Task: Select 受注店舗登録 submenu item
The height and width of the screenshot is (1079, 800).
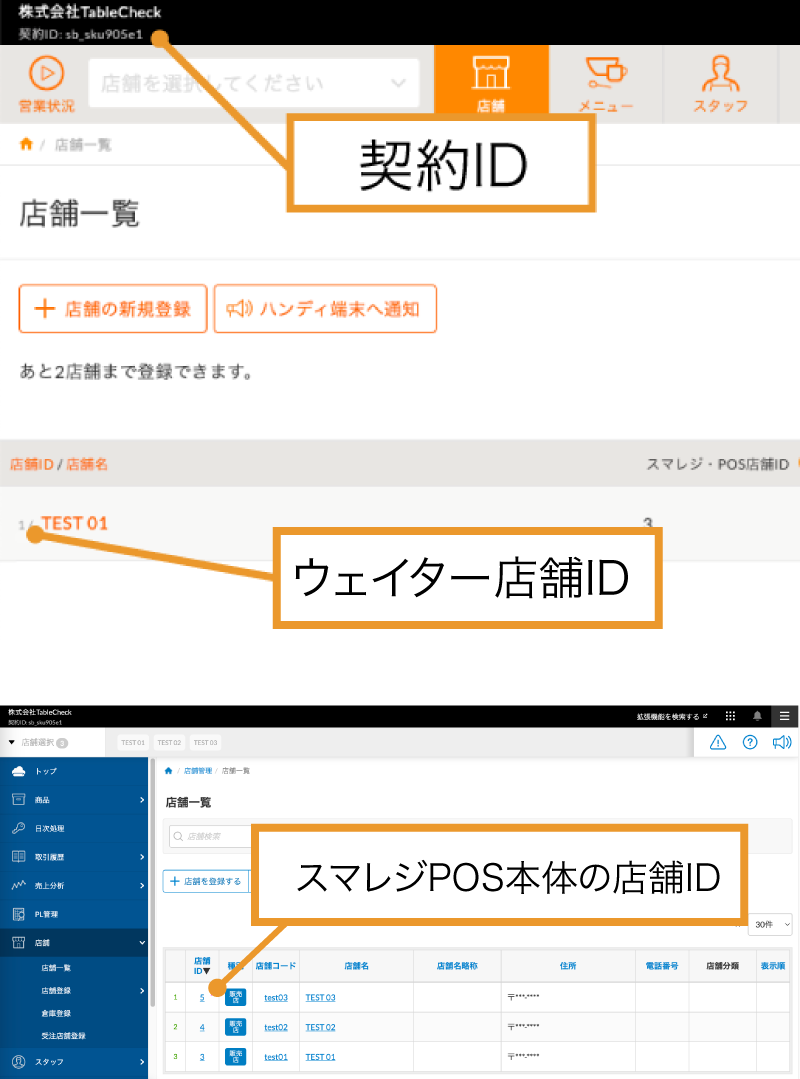Action: [63, 1036]
